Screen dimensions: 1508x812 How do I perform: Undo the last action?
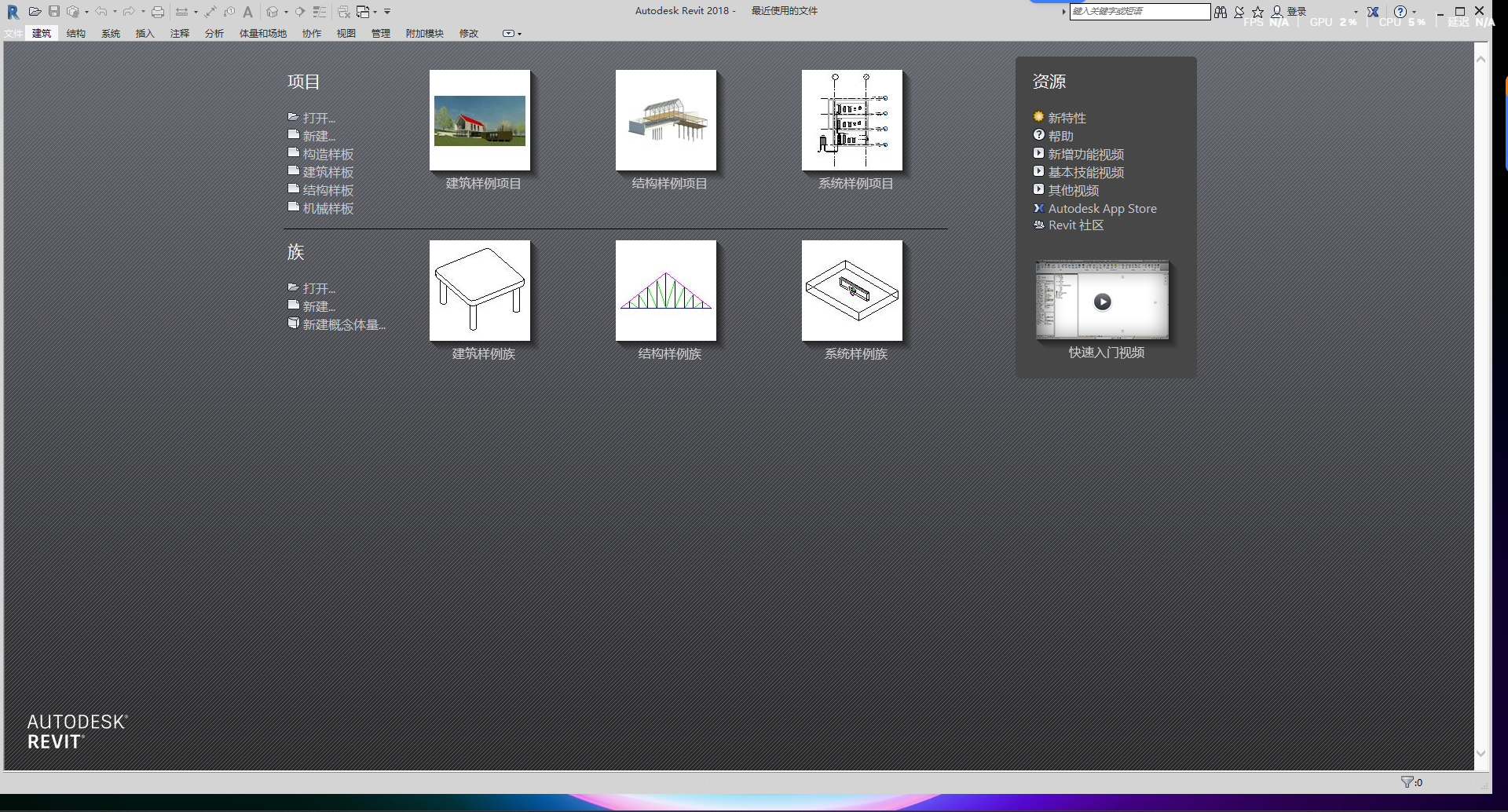coord(102,11)
